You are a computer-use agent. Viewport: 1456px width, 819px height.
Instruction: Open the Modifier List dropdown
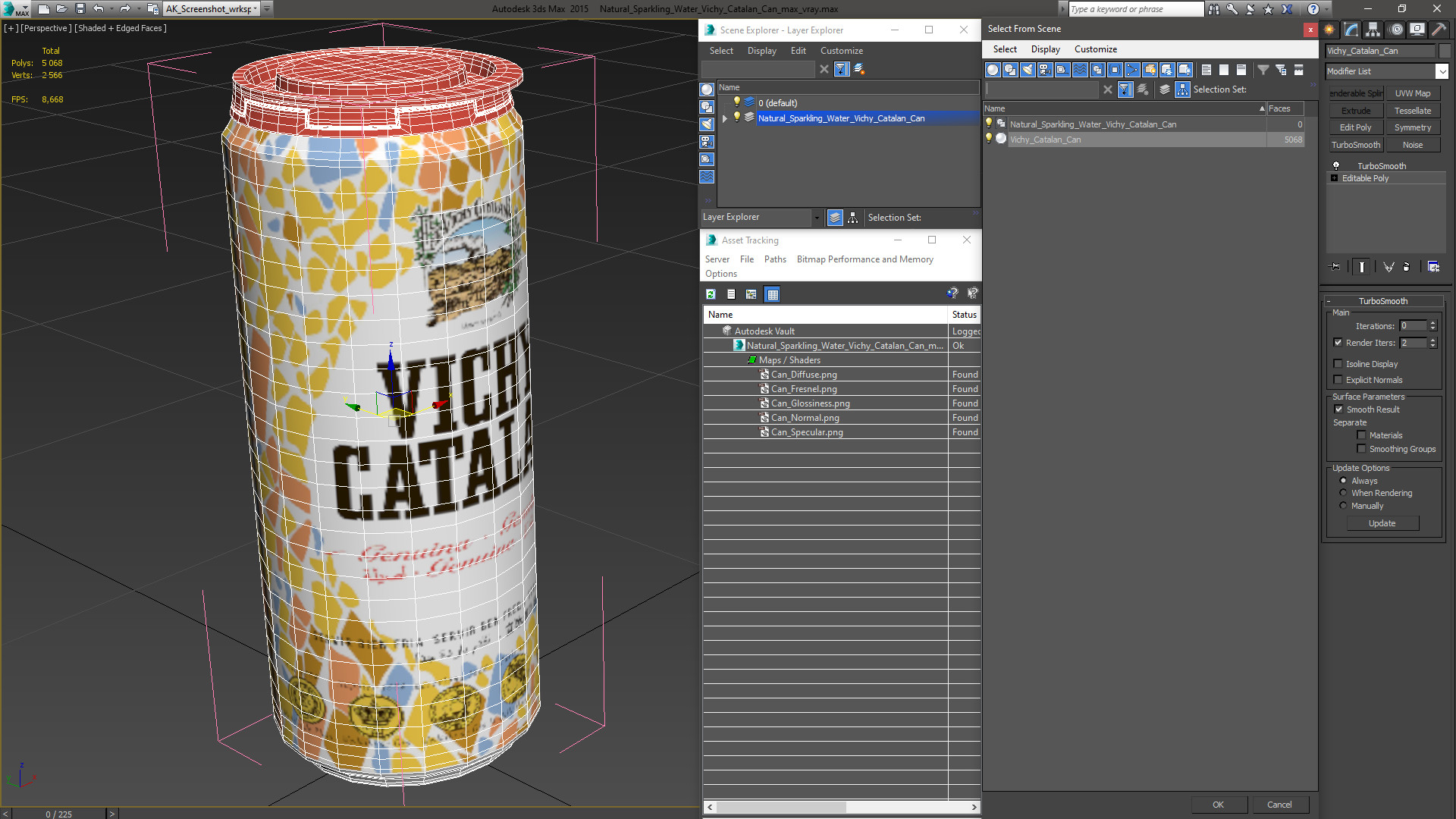tap(1386, 71)
